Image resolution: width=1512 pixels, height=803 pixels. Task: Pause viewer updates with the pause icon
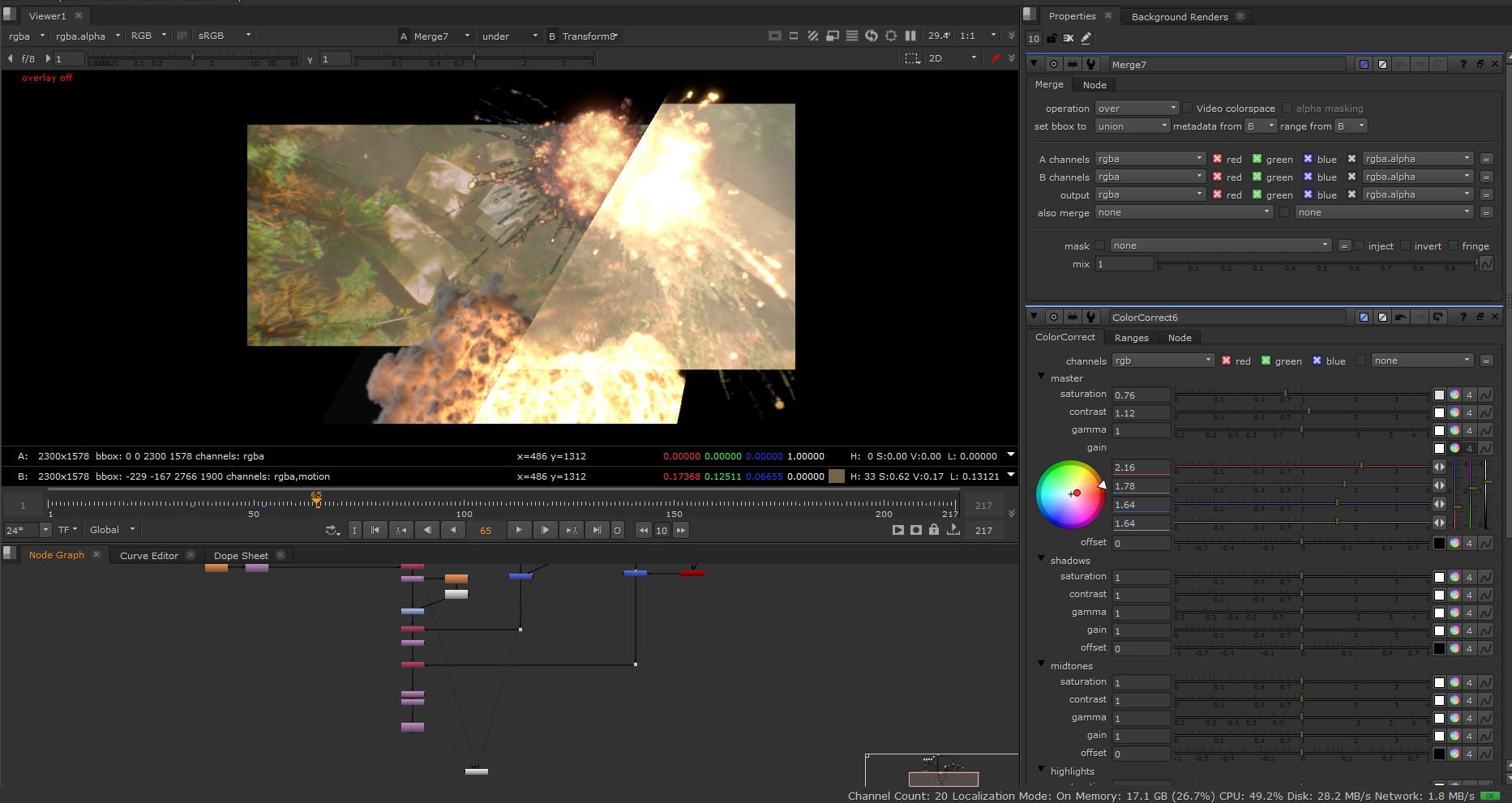pyautogui.click(x=910, y=36)
